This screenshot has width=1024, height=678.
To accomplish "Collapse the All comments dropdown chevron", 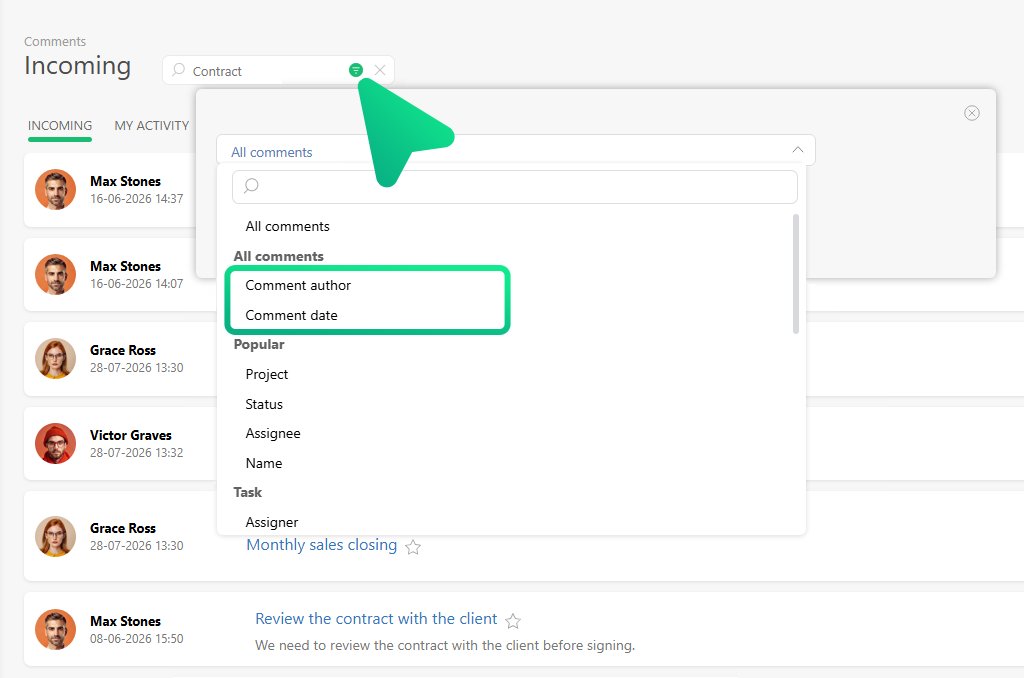I will click(x=798, y=150).
